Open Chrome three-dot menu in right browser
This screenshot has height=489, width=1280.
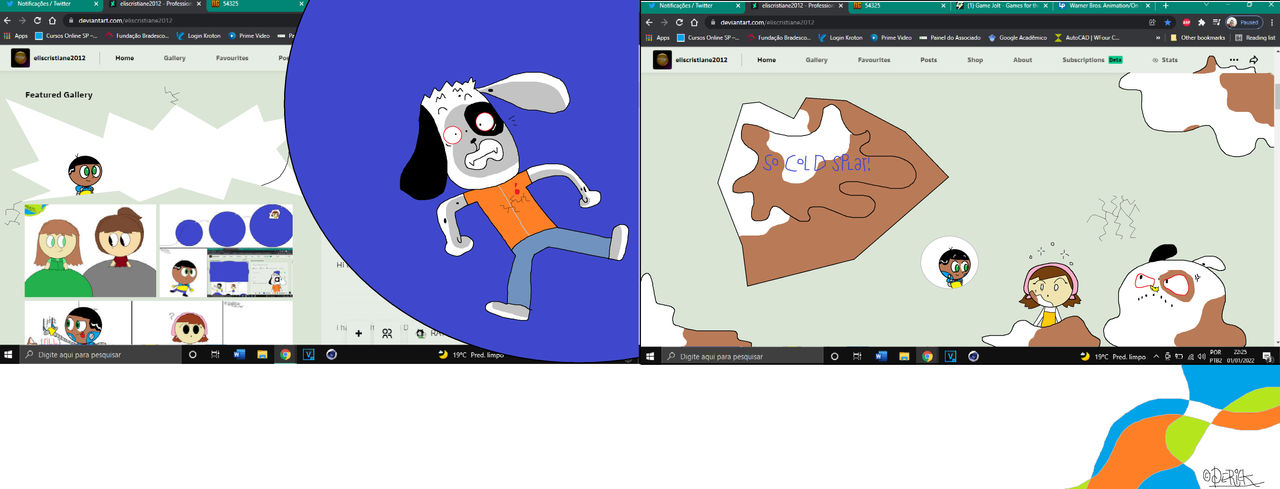(1272, 21)
